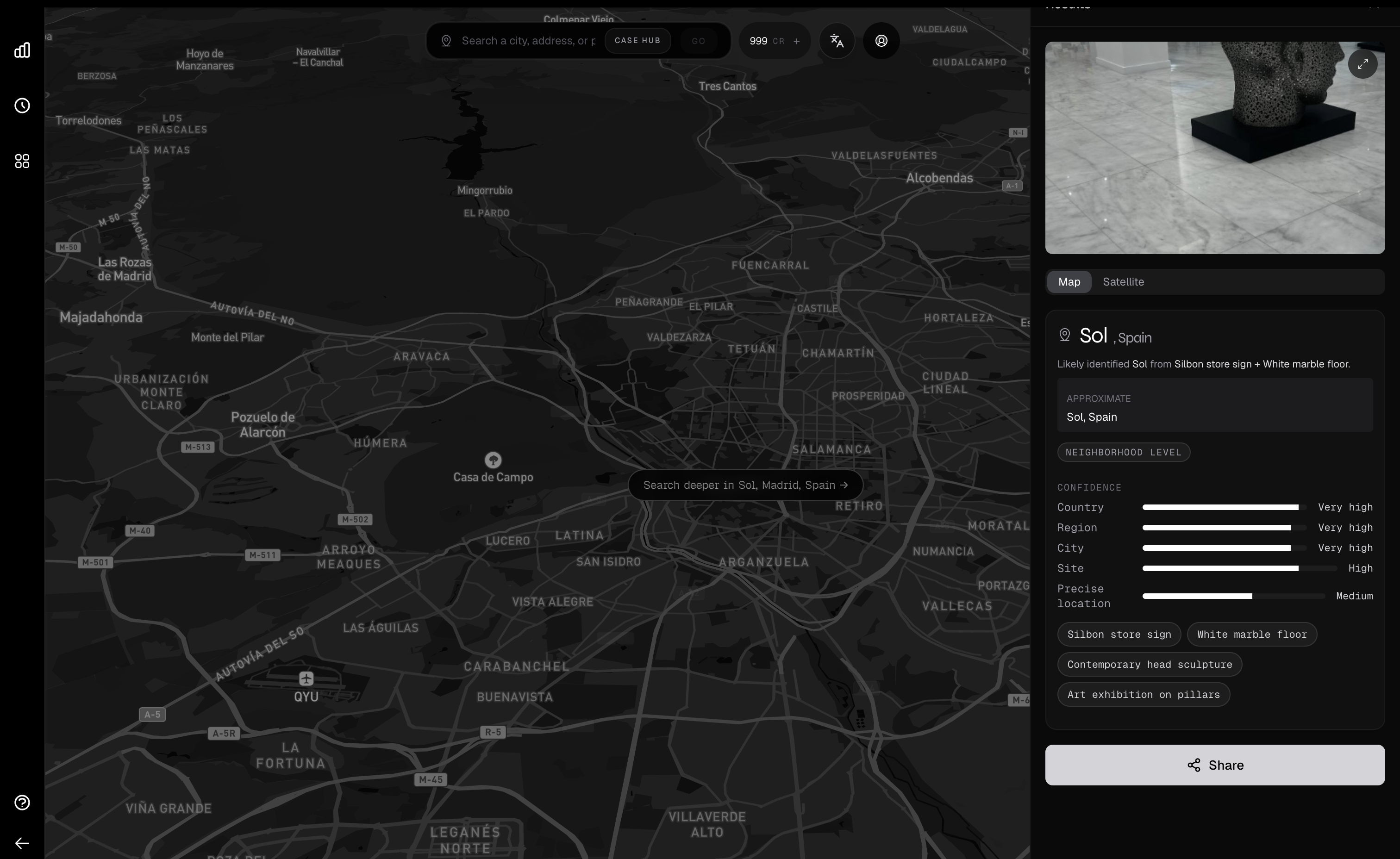1400x859 pixels.
Task: Click the Alcobendas map label
Action: (939, 178)
